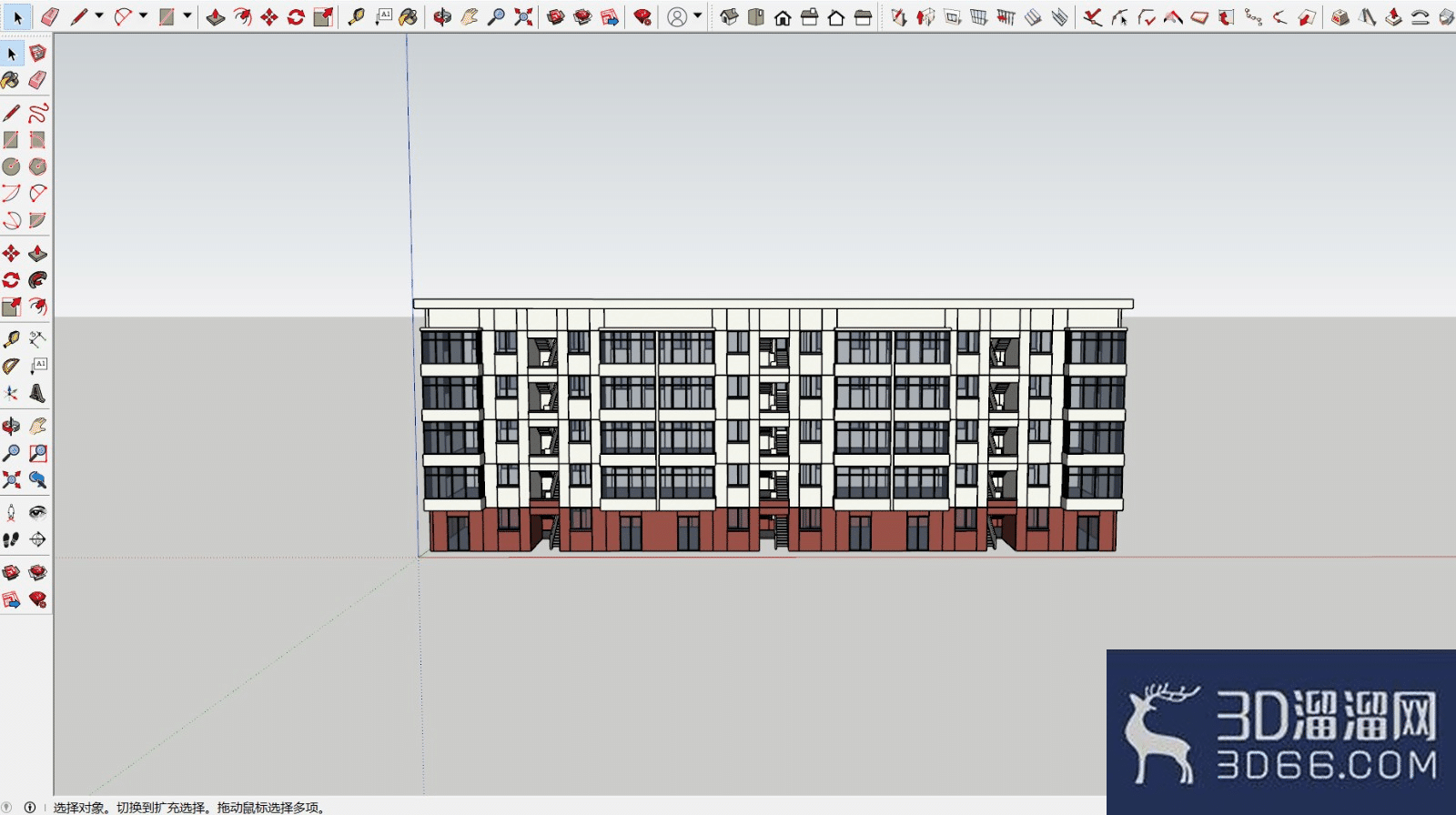Activate Push/Pull tool in top toolbar
The width and height of the screenshot is (1456, 815).
[216, 16]
